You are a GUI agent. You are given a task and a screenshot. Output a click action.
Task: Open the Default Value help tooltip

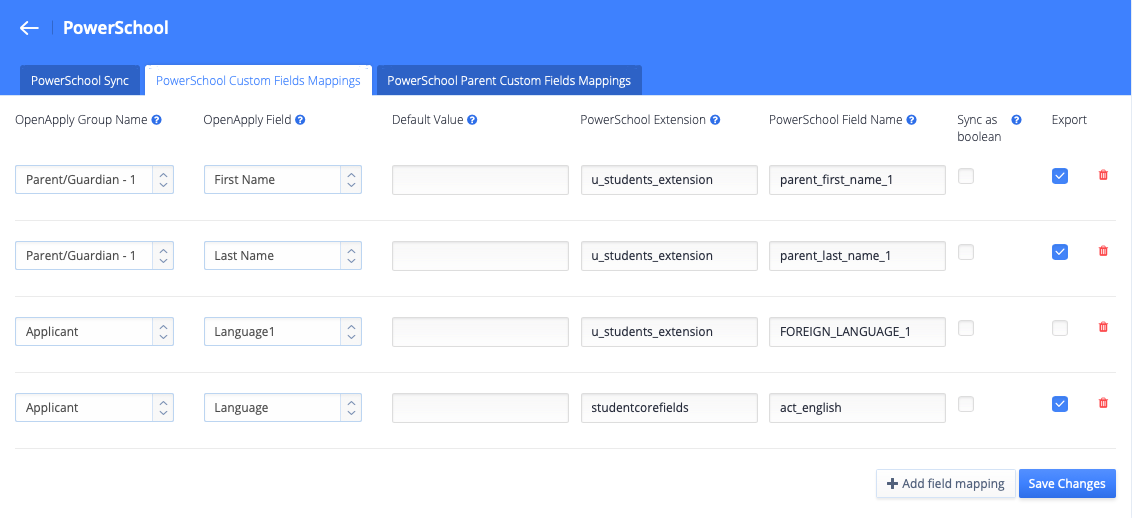click(472, 120)
